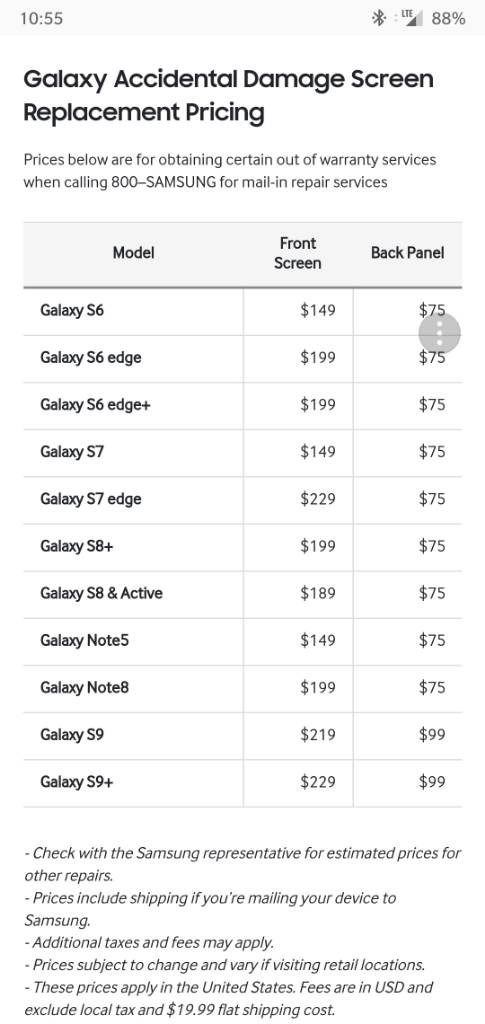485x1024 pixels.
Task: Tap the 800–SAMSUNG phone text
Action: click(x=163, y=182)
